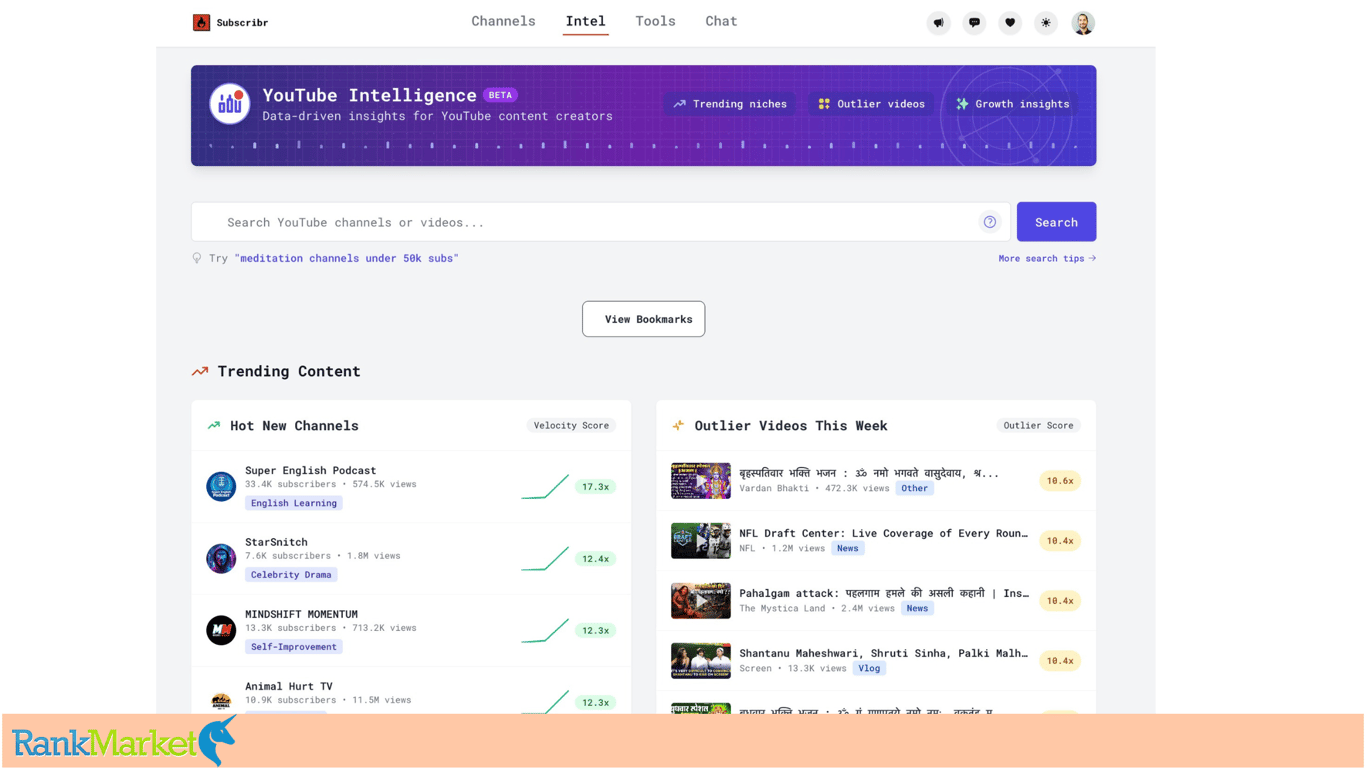Click the 12.4x velocity score badge

[596, 559]
